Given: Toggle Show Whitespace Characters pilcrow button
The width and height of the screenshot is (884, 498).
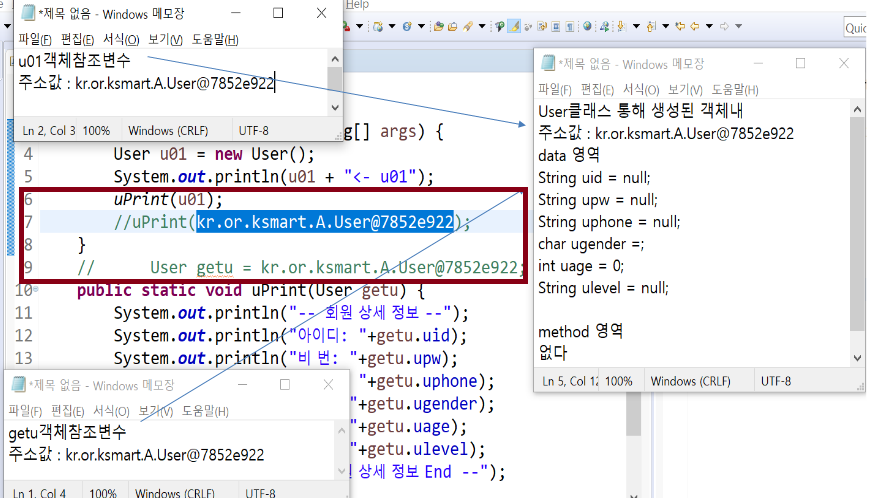Looking at the screenshot, I should click(570, 27).
